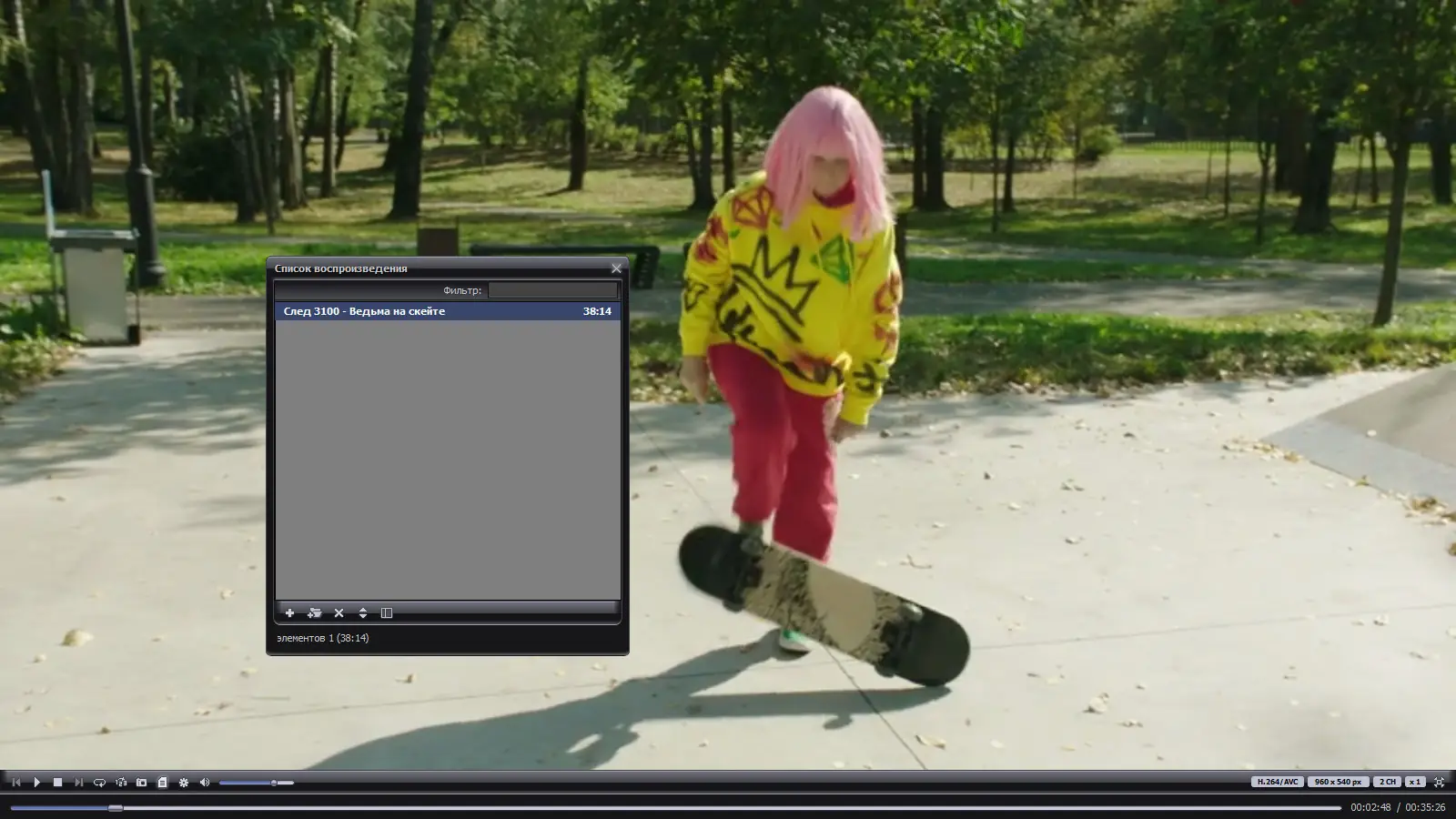Switch to fullscreen with the expand icon
1456x819 pixels.
tap(1439, 782)
